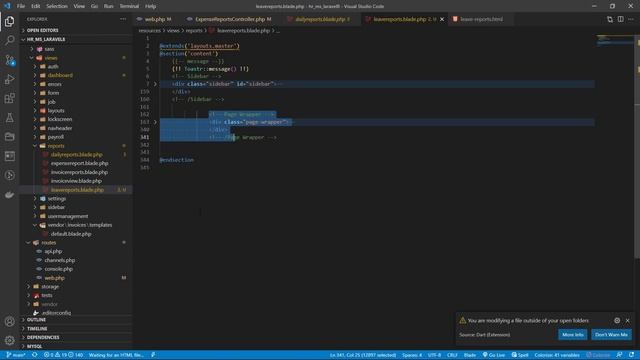Open the Run and Debug view

tap(9, 79)
